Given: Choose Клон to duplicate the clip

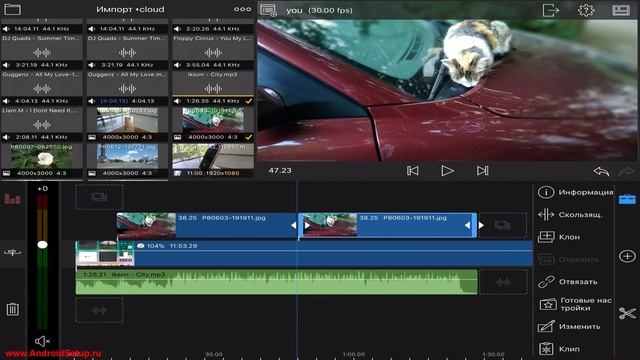Looking at the screenshot, I should click(559, 237).
